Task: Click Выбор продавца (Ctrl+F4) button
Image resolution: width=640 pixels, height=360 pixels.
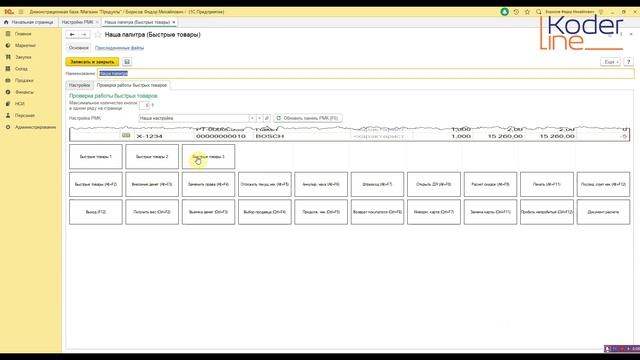Action: 264,212
